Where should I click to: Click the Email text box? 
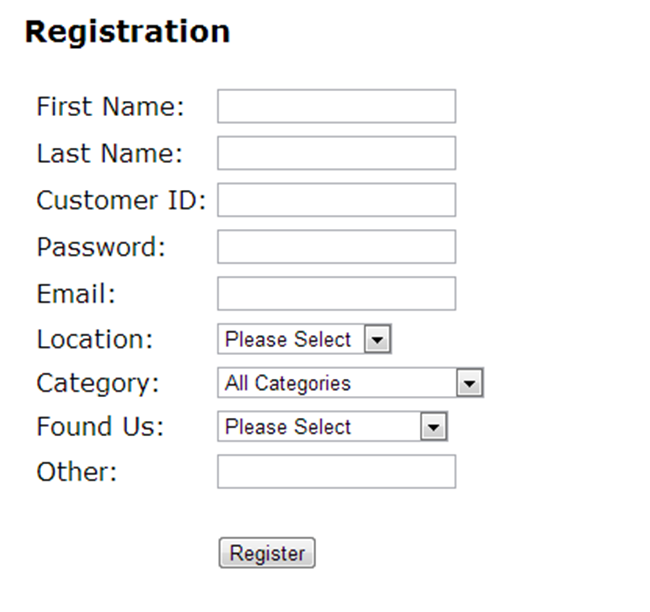coord(336,293)
